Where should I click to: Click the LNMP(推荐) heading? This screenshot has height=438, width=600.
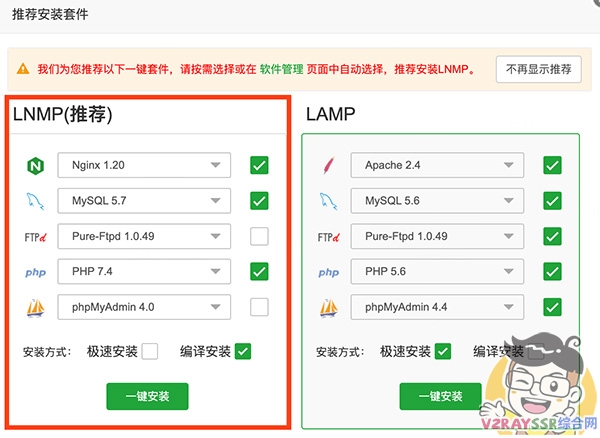click(x=63, y=114)
